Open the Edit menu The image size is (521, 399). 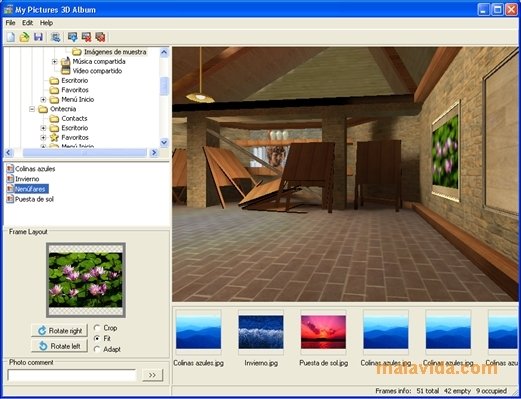(x=27, y=23)
